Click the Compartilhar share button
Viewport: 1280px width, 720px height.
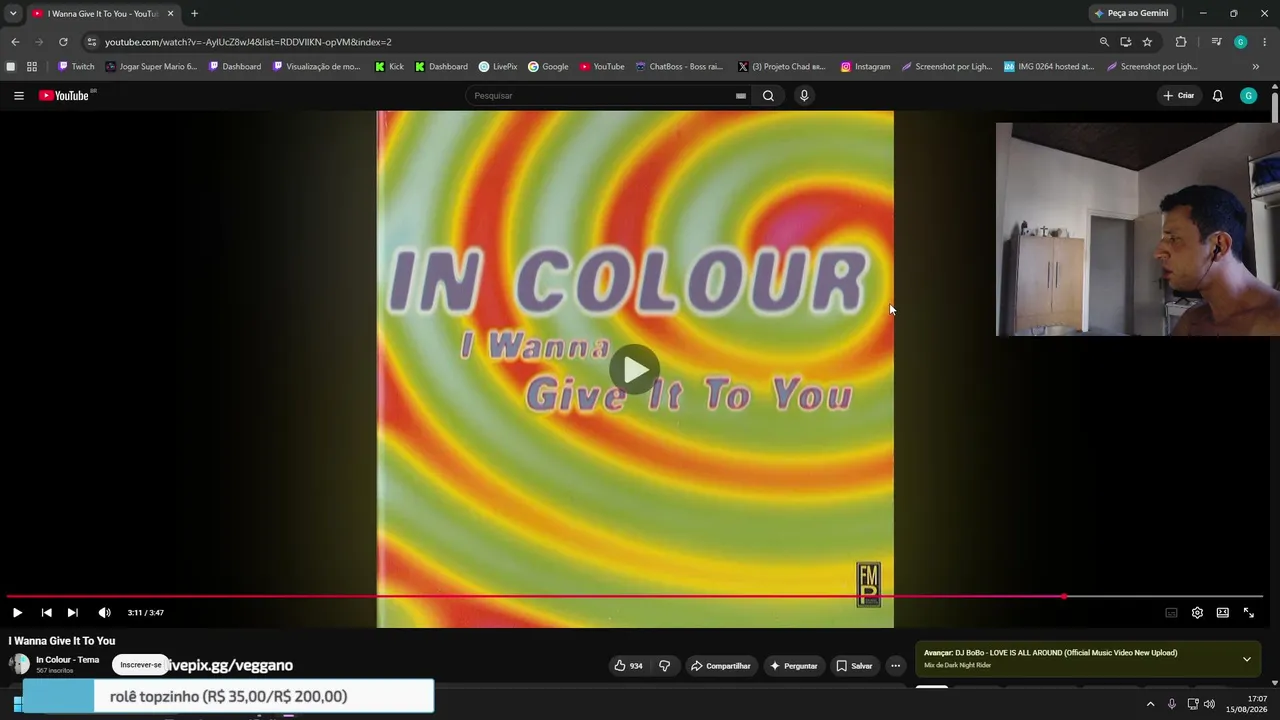(721, 666)
